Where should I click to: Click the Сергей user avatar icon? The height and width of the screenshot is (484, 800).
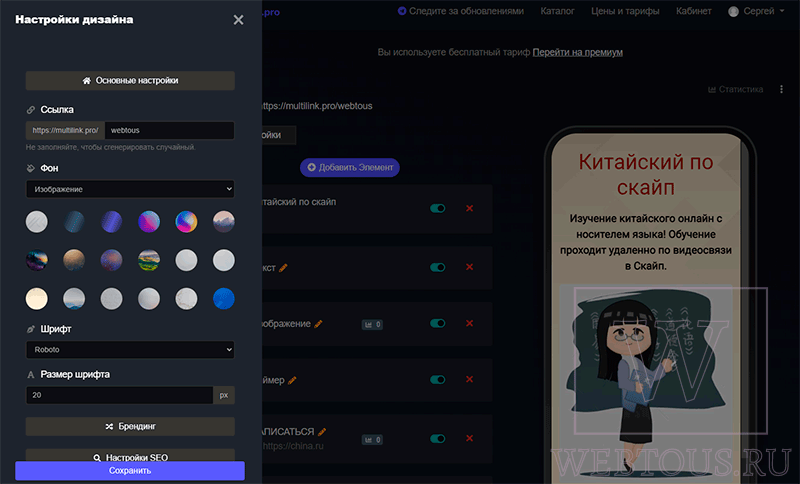734,11
